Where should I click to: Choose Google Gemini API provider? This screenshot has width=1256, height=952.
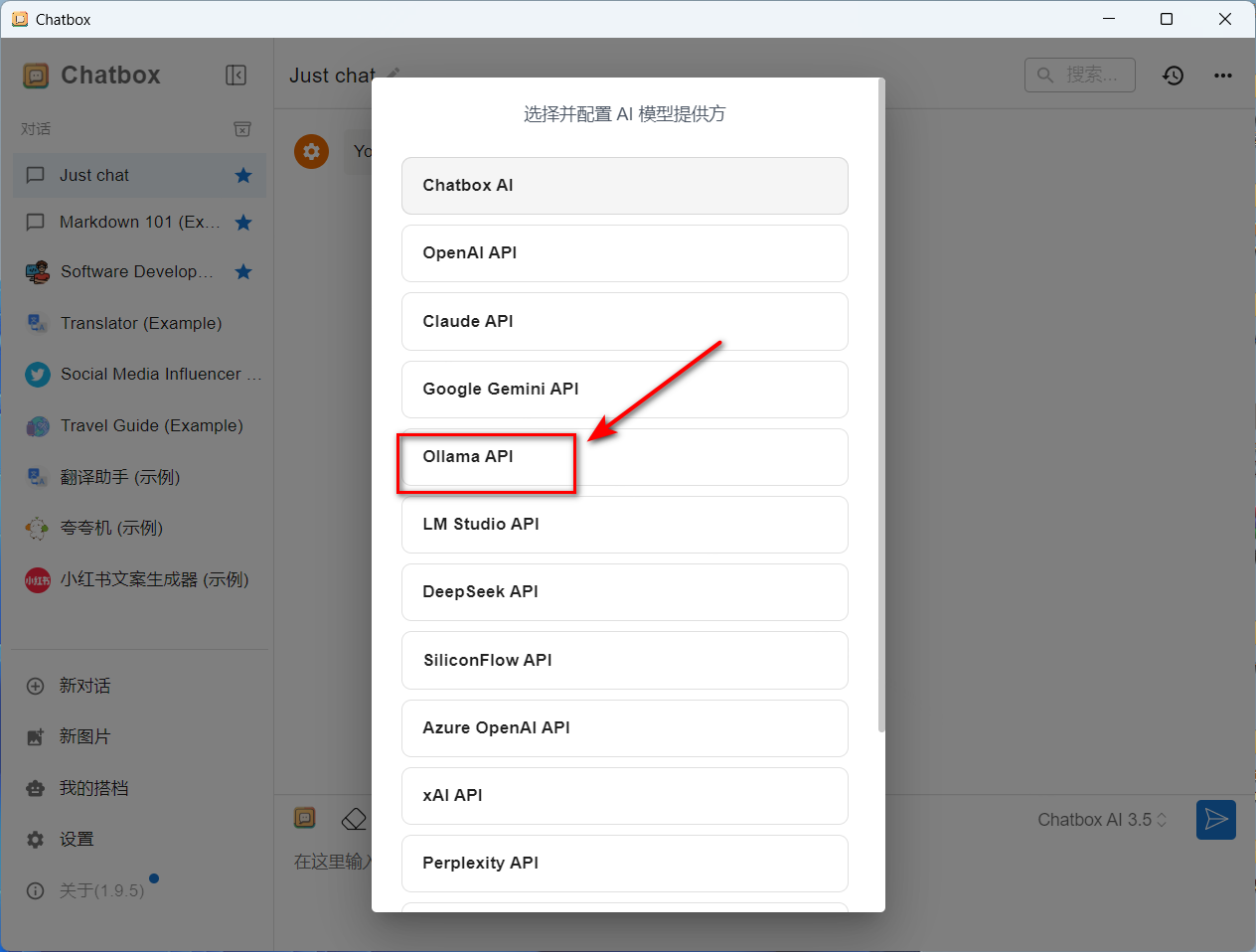(x=625, y=390)
